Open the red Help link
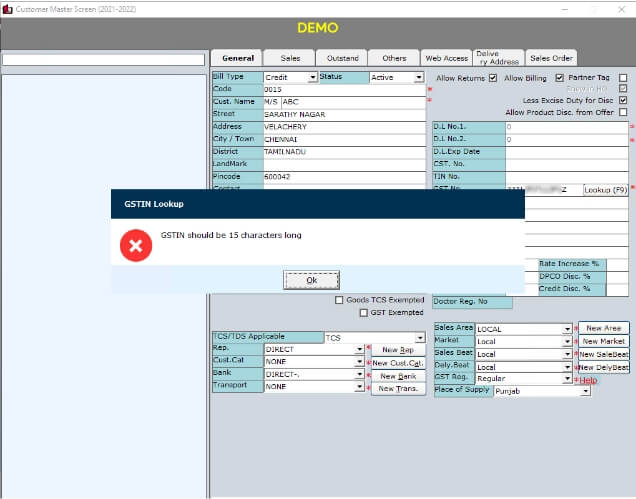This screenshot has width=636, height=499. click(588, 380)
